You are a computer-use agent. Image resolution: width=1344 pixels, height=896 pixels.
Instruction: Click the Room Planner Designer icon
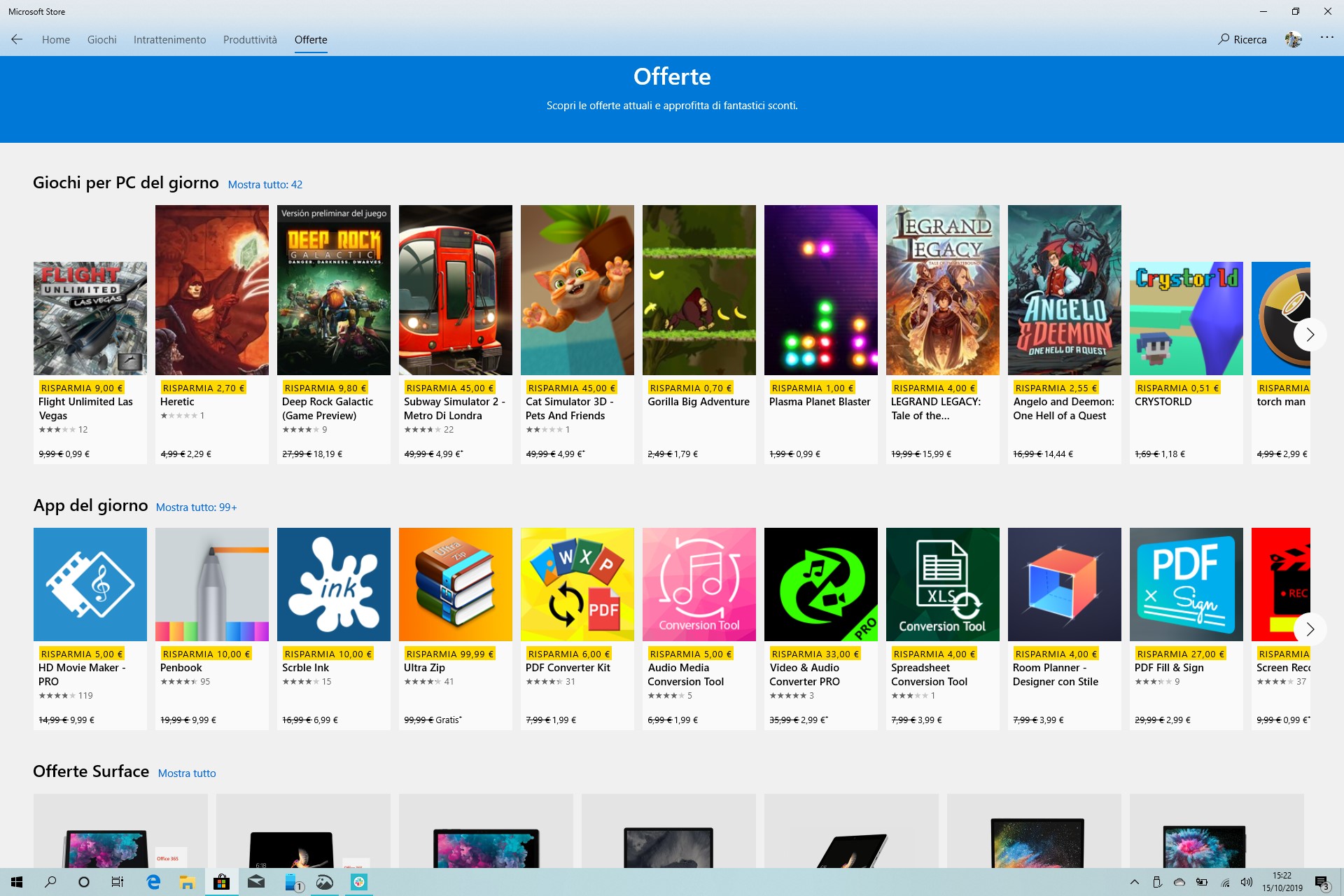tap(1064, 584)
